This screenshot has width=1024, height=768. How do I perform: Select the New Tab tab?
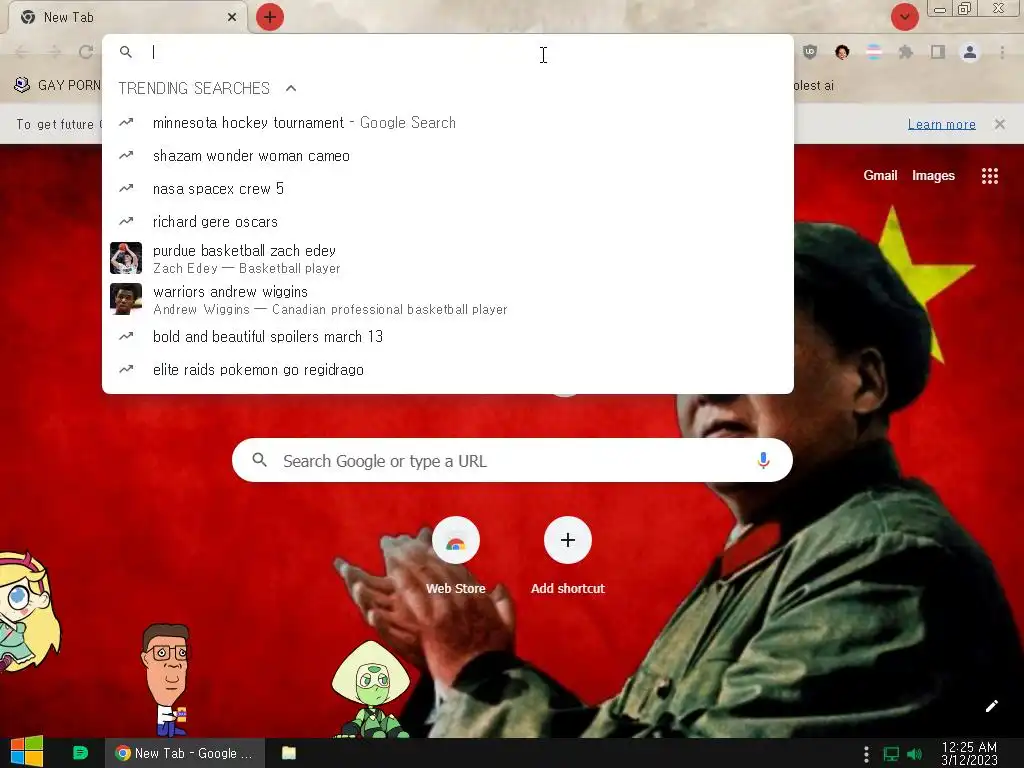127,17
